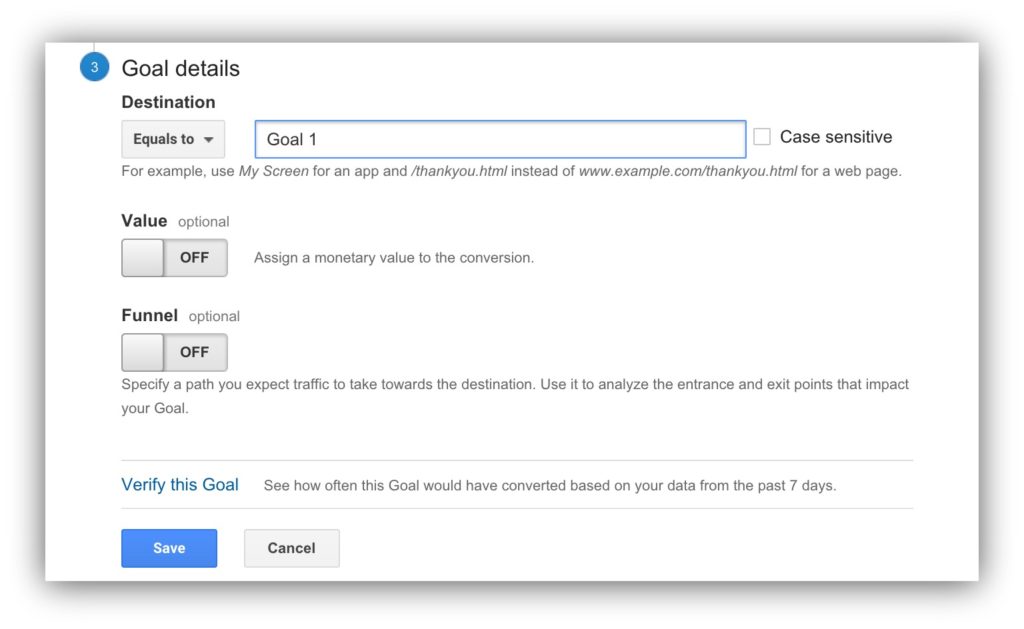This screenshot has height=629, width=1024.
Task: Focus the Destination field containing "Goal 1"
Action: [x=500, y=140]
